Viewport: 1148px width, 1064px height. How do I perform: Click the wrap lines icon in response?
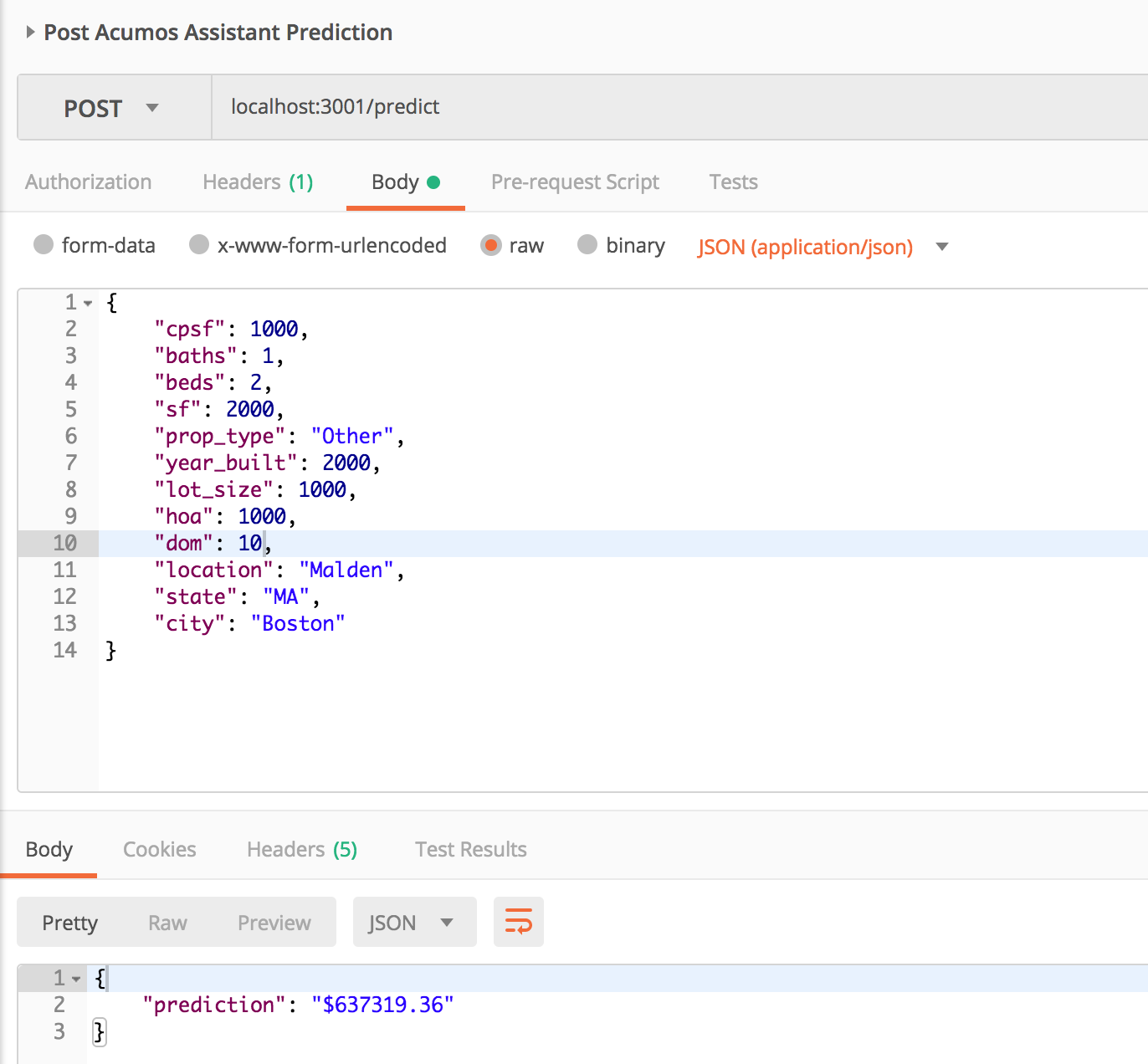tap(518, 922)
